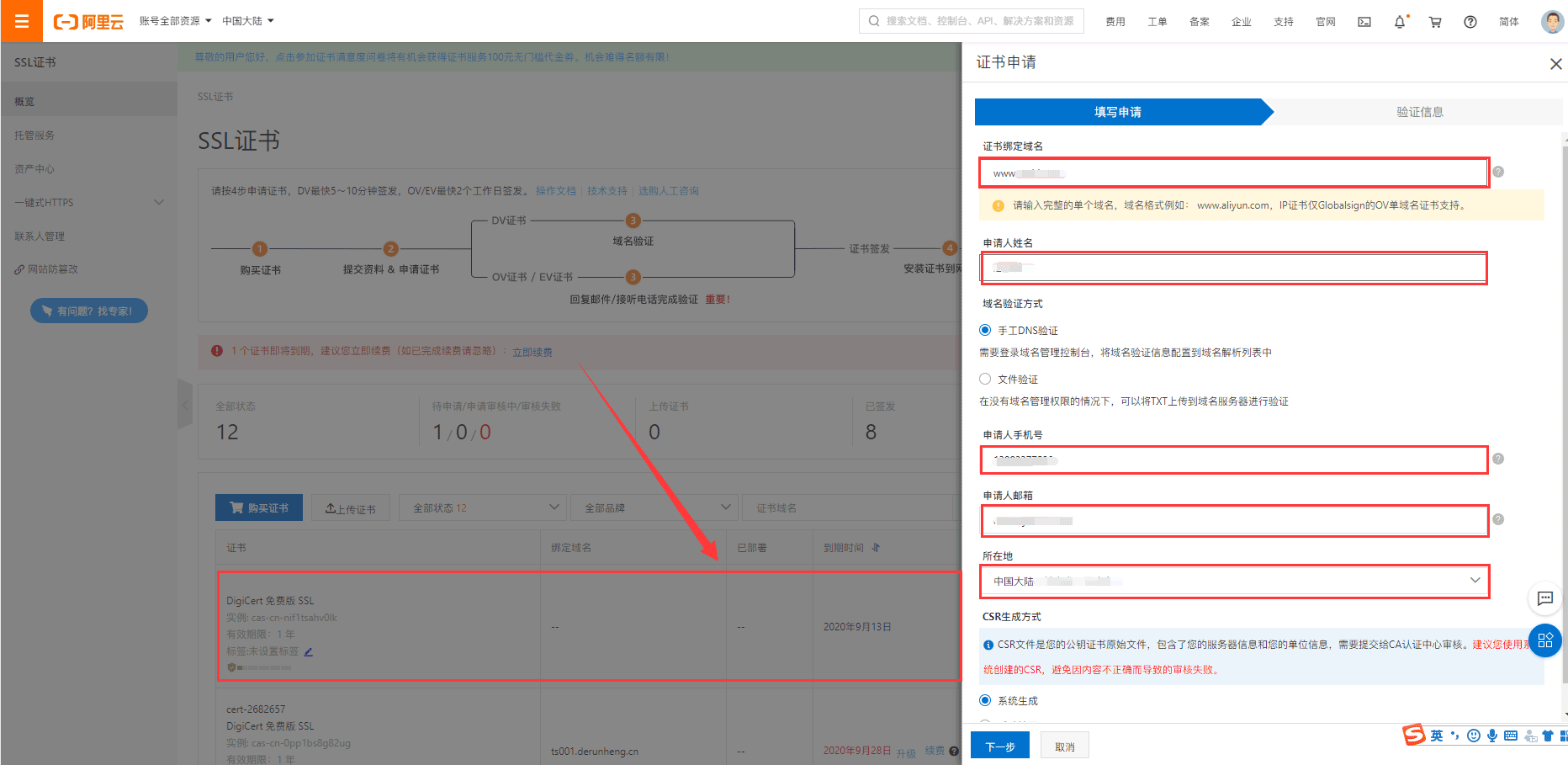
Task: Open 全部品牌 filter dropdown
Action: click(x=654, y=507)
